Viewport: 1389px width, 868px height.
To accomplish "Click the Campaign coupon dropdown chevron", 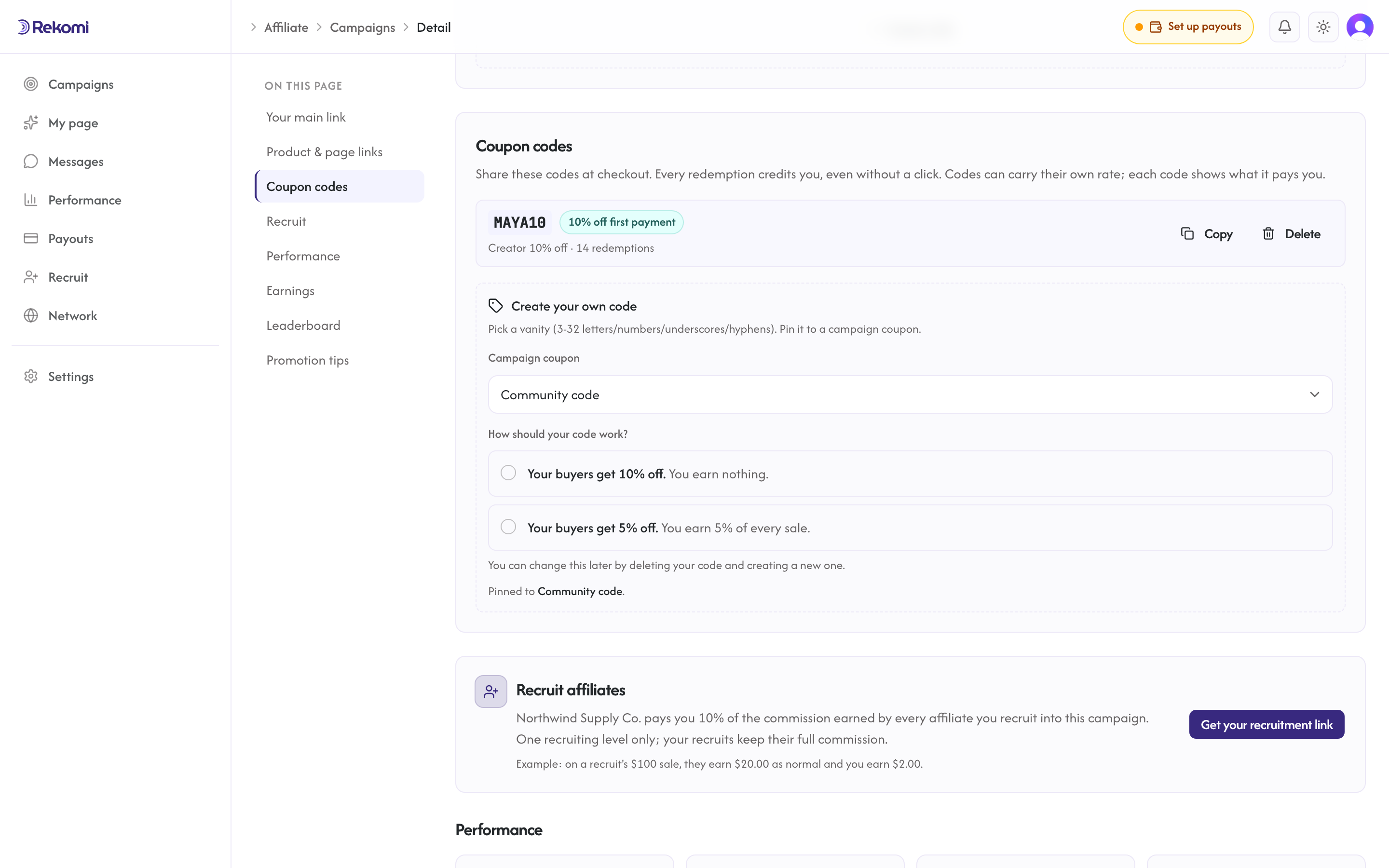I will click(1314, 394).
